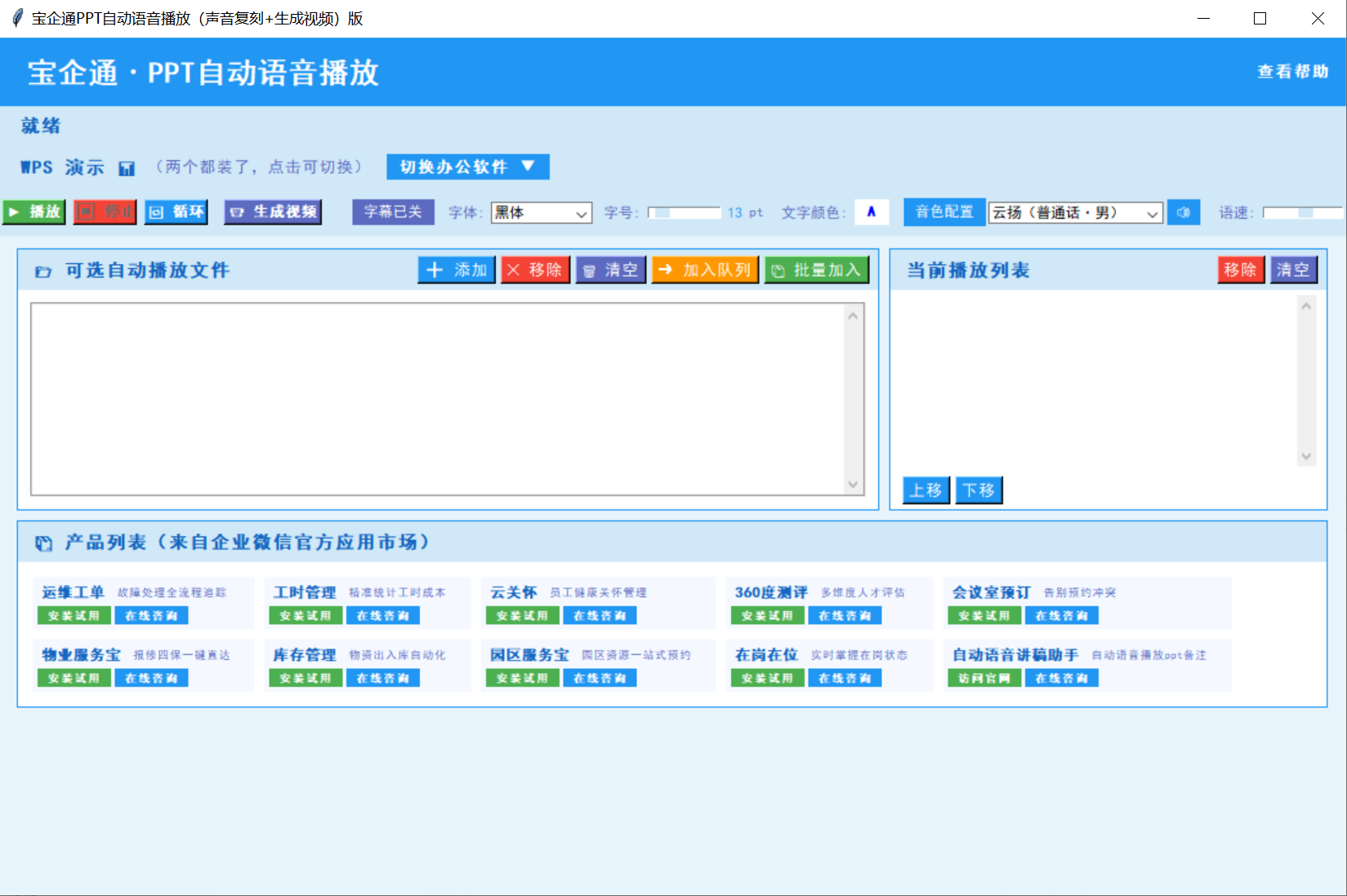Viewport: 1347px width, 896px height.
Task: Minimize the window
Action: [1203, 18]
